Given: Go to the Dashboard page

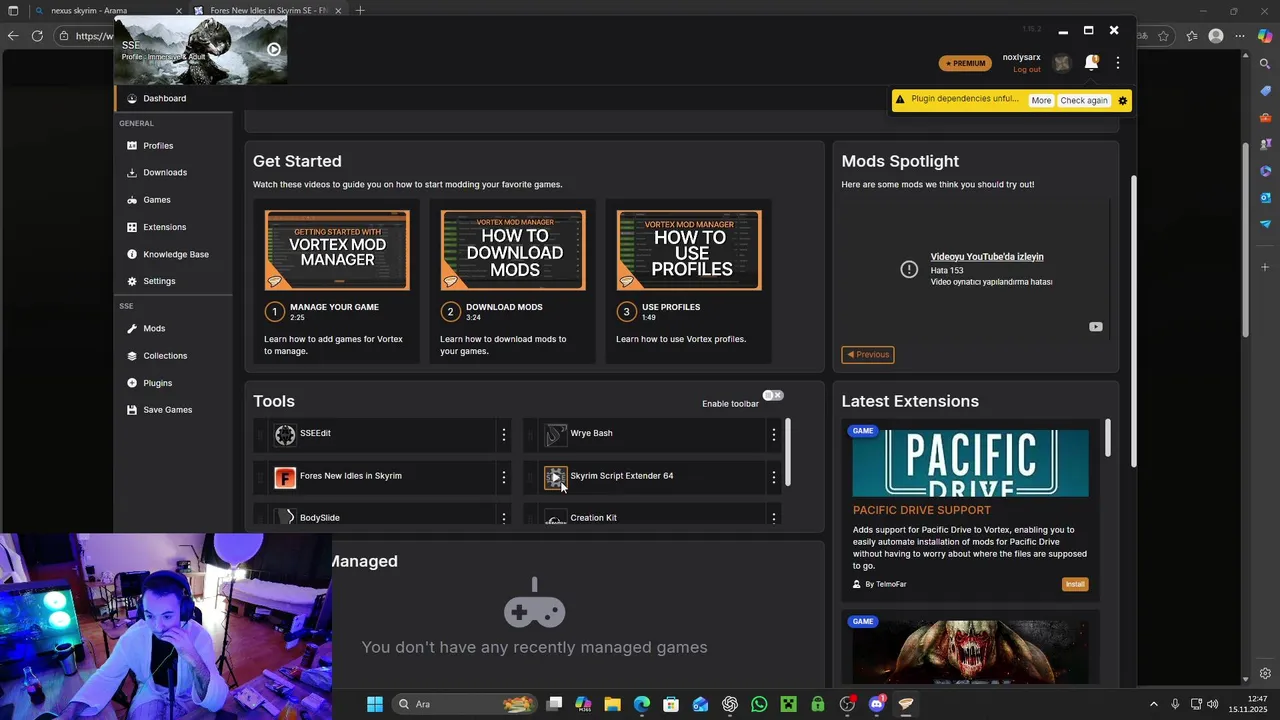Looking at the screenshot, I should click(x=173, y=98).
